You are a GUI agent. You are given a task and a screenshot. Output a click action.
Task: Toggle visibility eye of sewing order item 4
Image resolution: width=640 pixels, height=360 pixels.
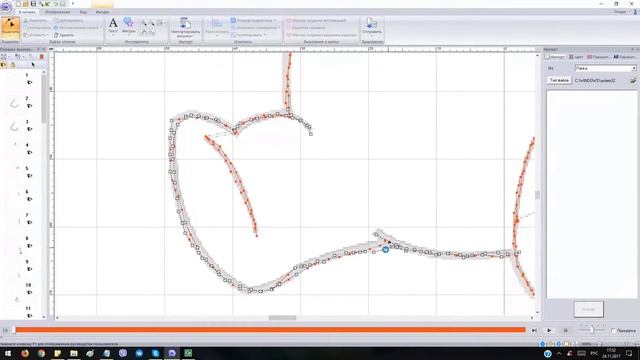29,152
